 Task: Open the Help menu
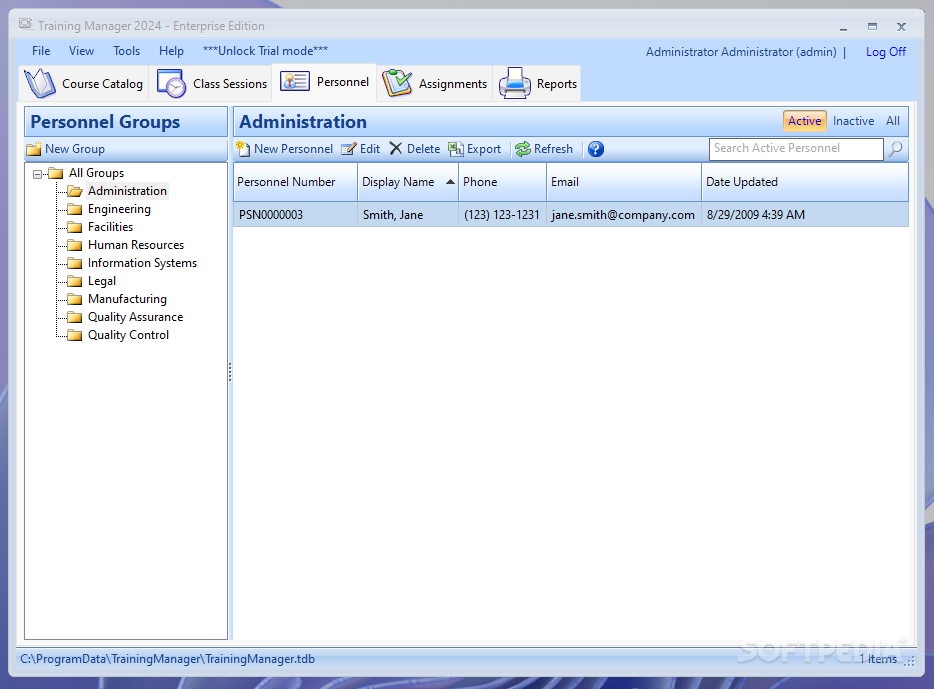pyautogui.click(x=171, y=51)
